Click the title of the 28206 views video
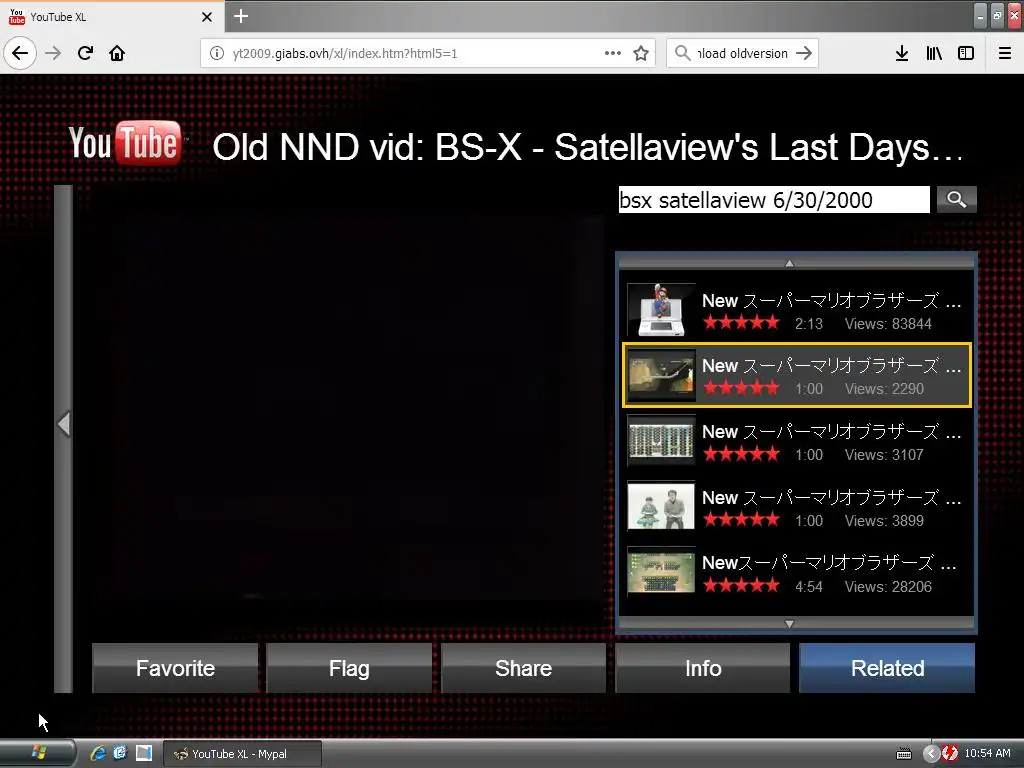The width and height of the screenshot is (1024, 768). [829, 563]
